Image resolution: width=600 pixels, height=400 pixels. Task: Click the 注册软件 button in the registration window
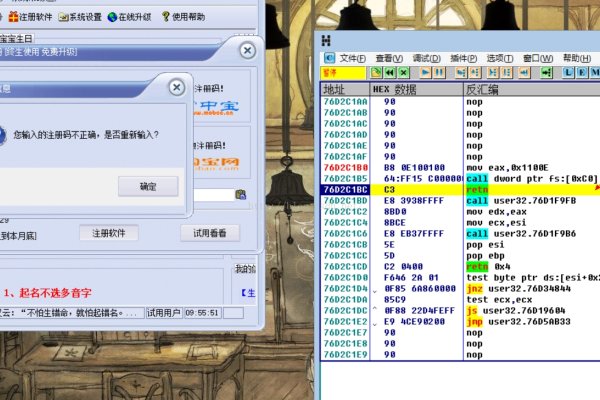point(109,233)
